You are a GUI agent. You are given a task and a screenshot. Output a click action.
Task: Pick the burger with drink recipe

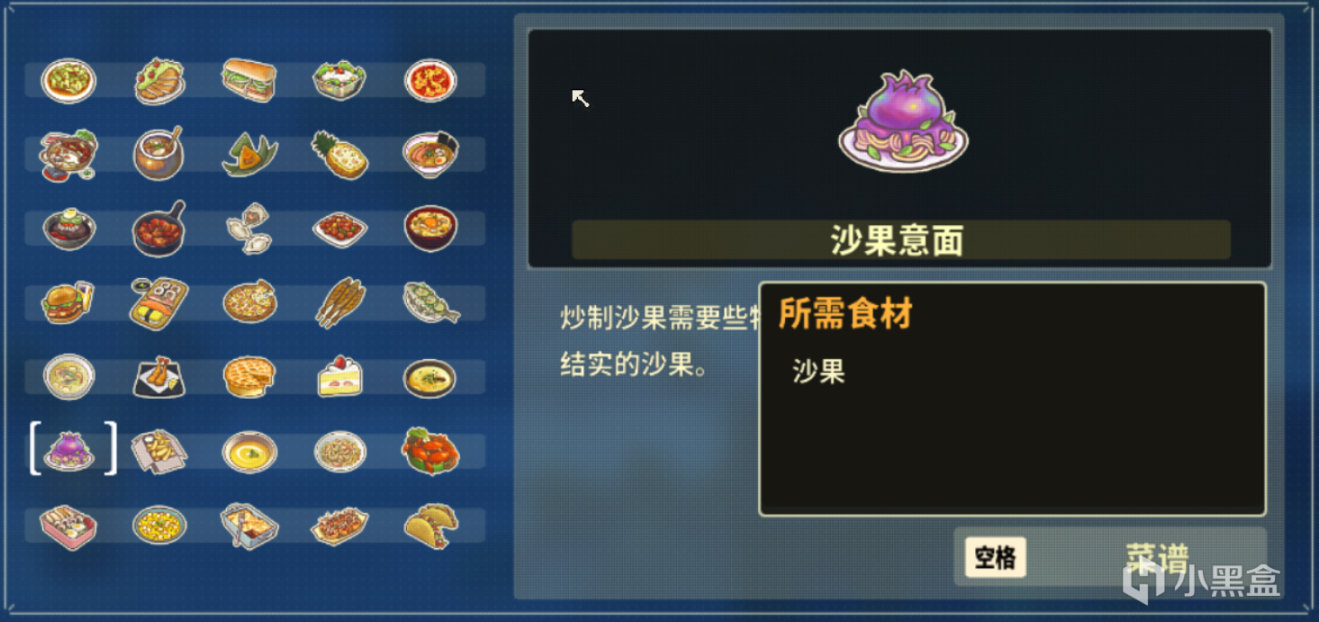68,301
